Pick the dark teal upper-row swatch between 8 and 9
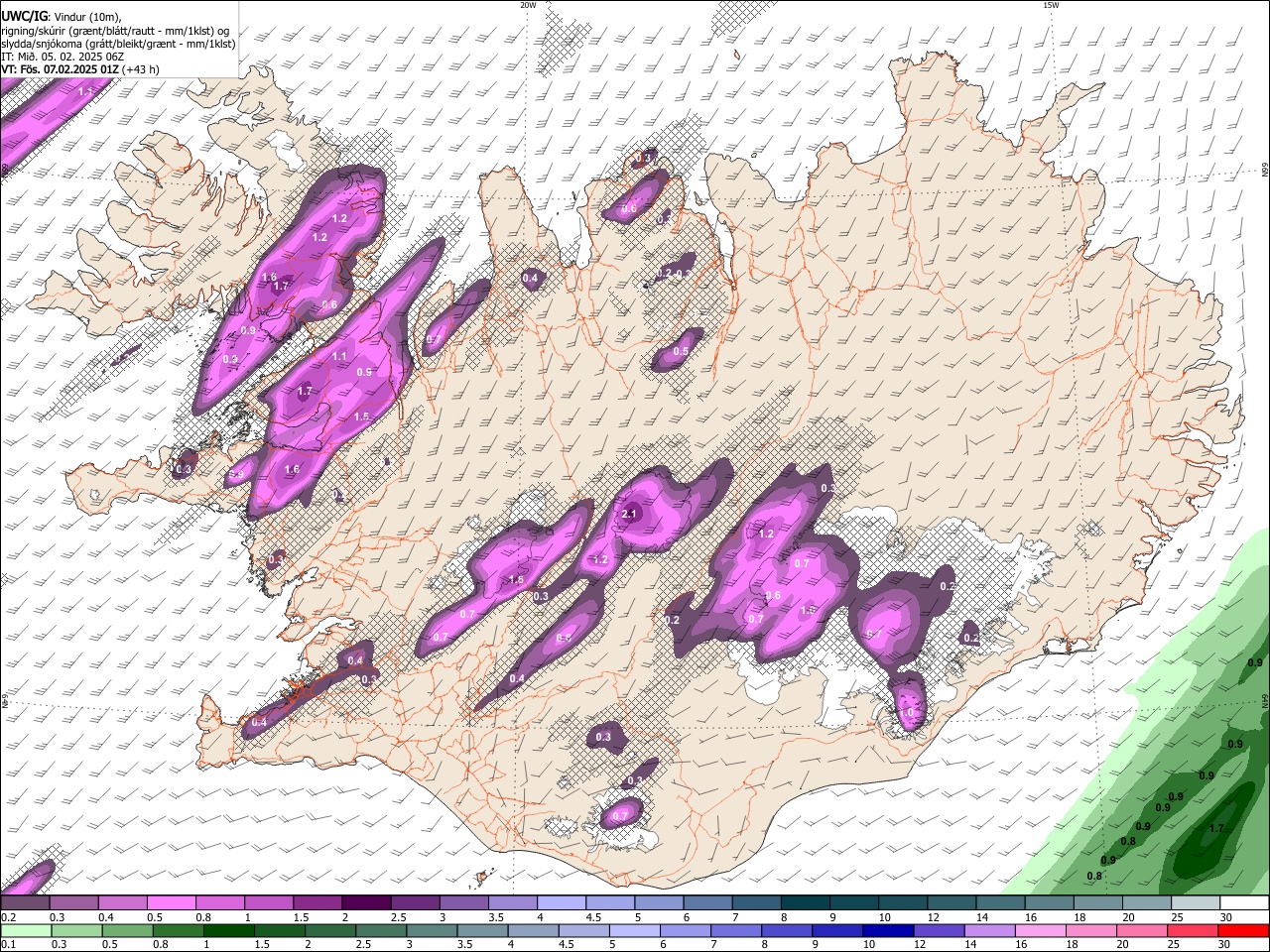Viewport: 1270px width, 952px height. click(x=804, y=903)
